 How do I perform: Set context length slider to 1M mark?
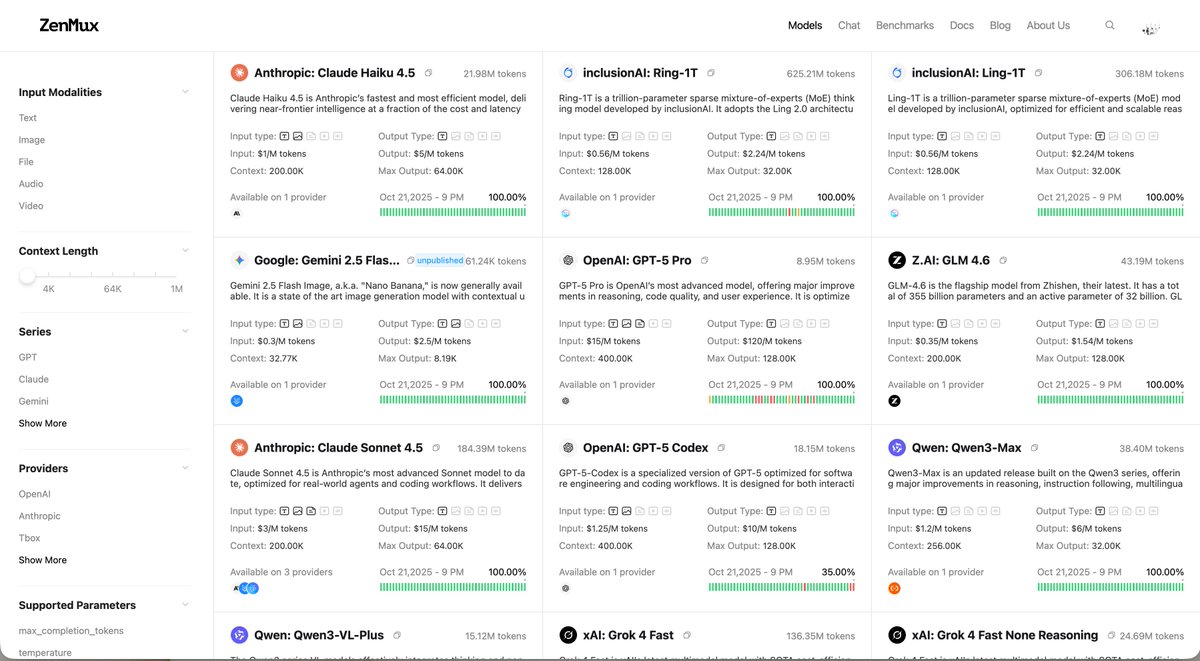(x=176, y=288)
